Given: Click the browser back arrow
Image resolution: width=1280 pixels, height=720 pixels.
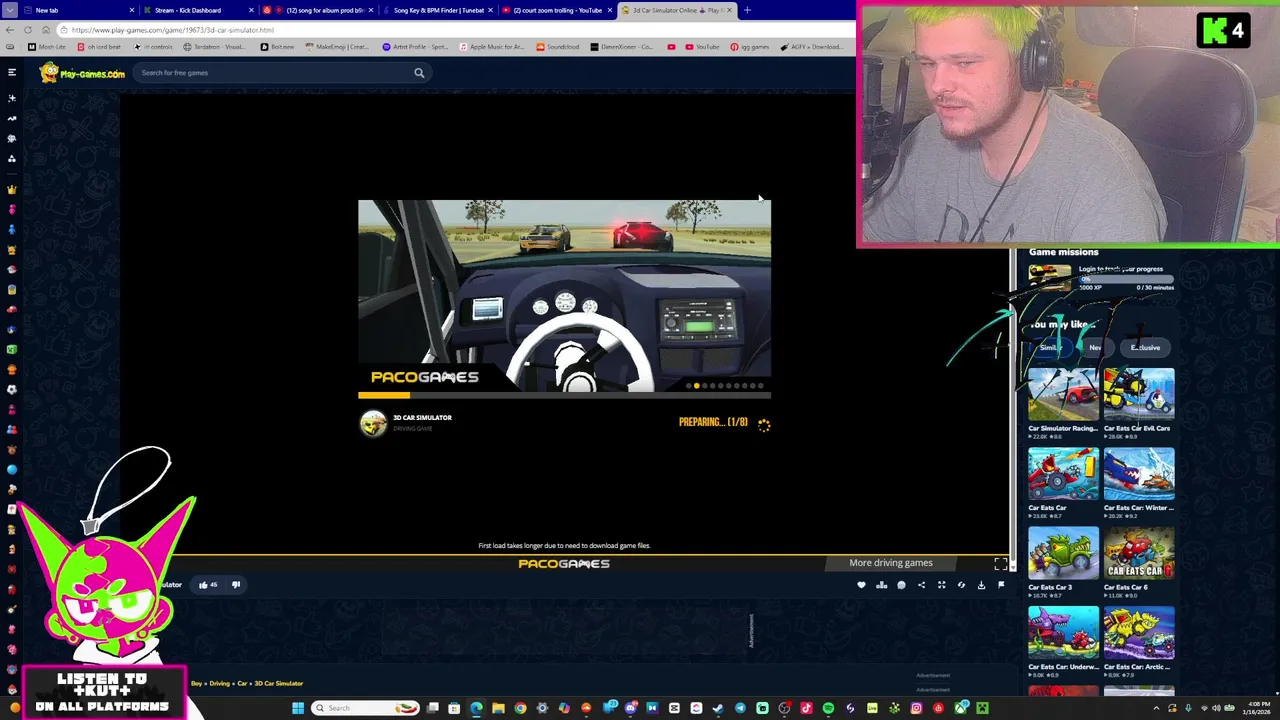Looking at the screenshot, I should click(x=10, y=30).
